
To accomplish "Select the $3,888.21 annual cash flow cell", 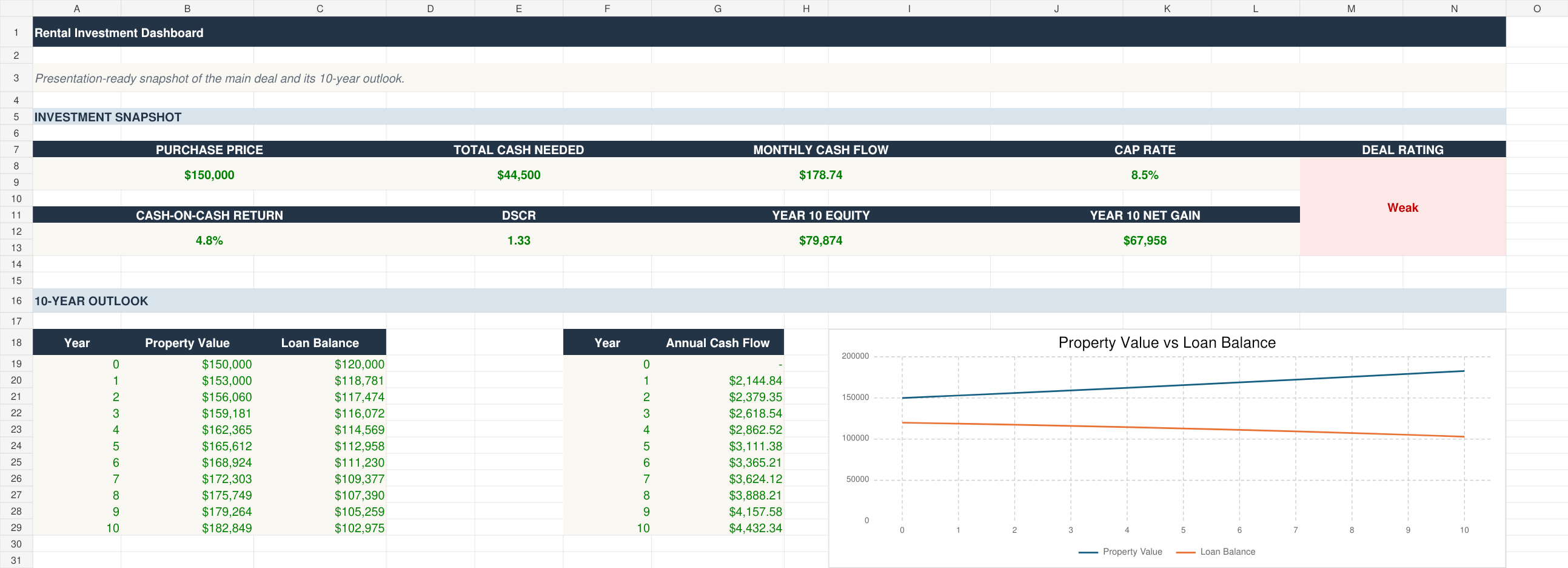I will click(718, 495).
